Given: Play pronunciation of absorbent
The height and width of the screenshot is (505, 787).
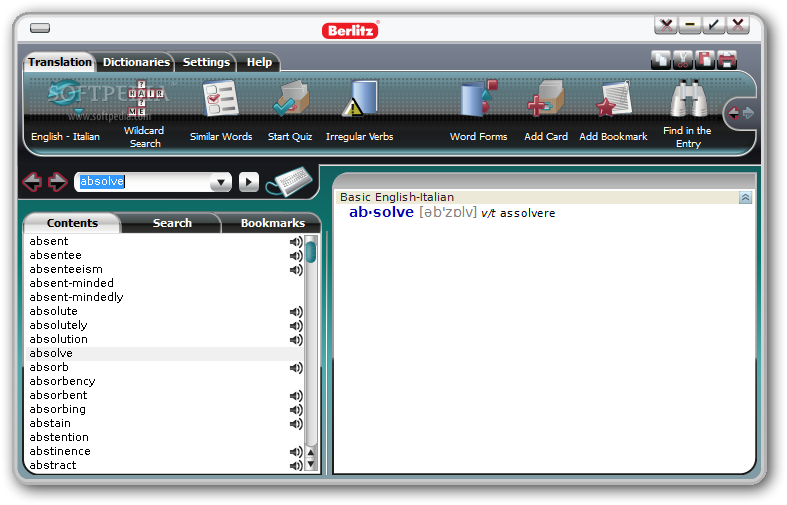Looking at the screenshot, I should click(x=296, y=396).
